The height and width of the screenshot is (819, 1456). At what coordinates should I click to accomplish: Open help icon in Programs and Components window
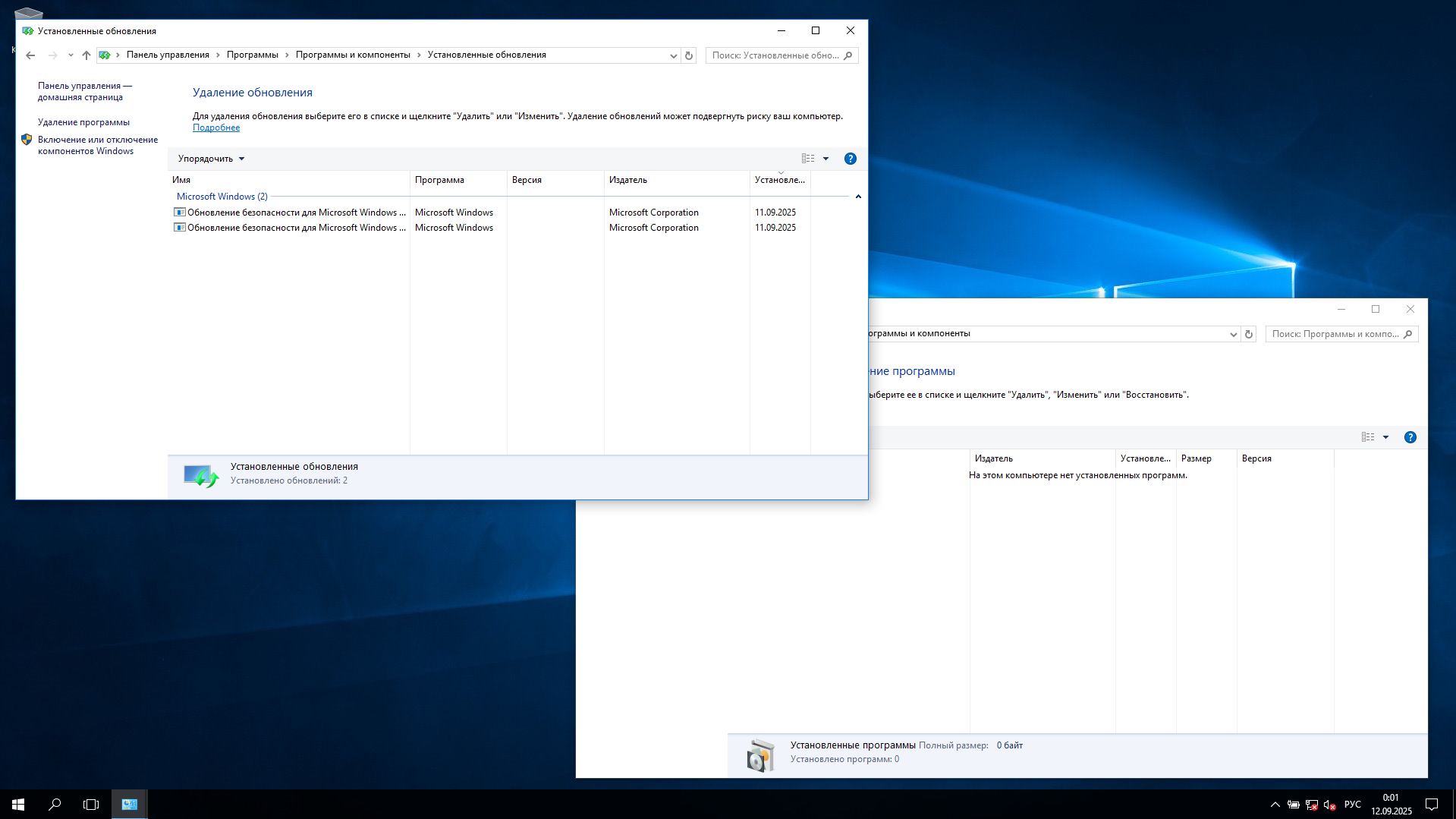(x=1410, y=437)
